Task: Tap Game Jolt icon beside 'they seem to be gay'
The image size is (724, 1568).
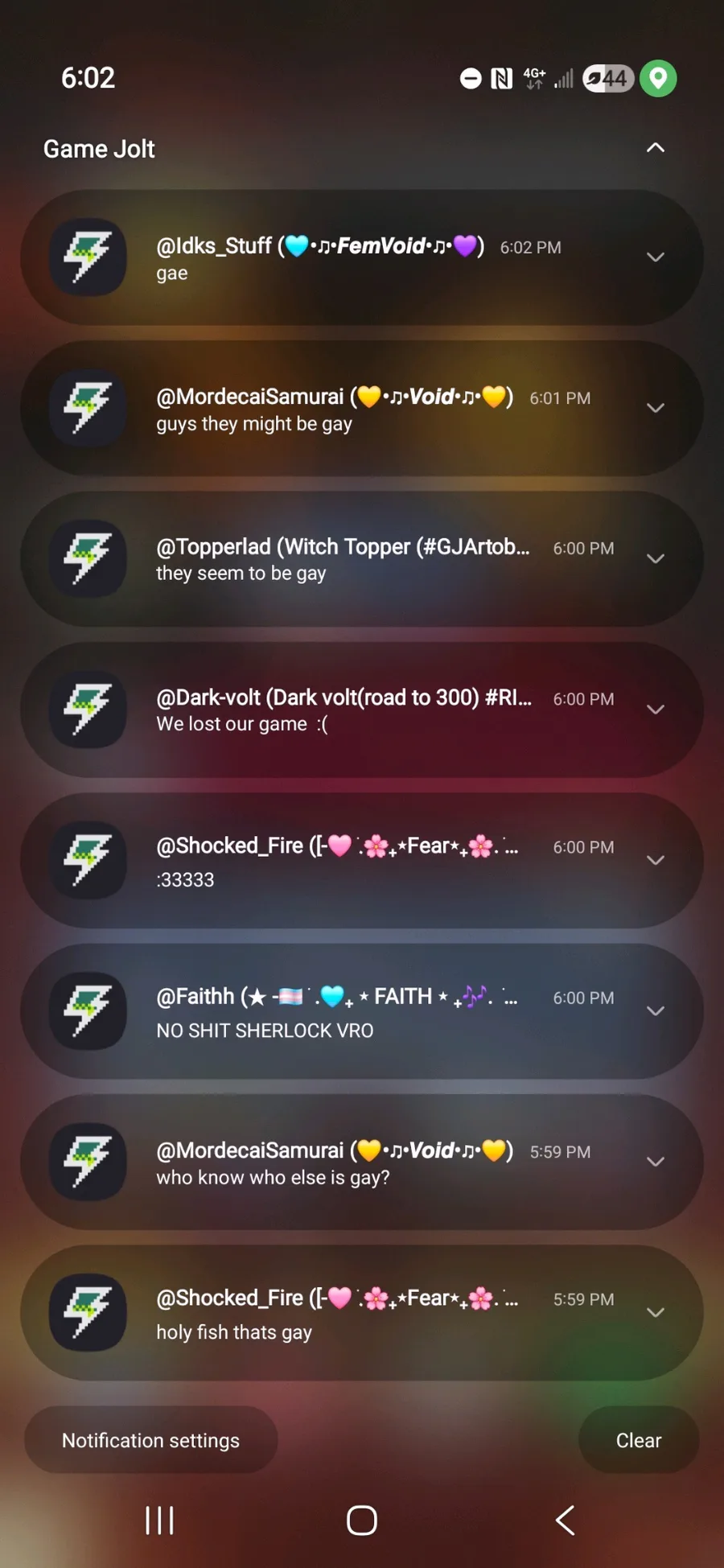Action: tap(88, 559)
